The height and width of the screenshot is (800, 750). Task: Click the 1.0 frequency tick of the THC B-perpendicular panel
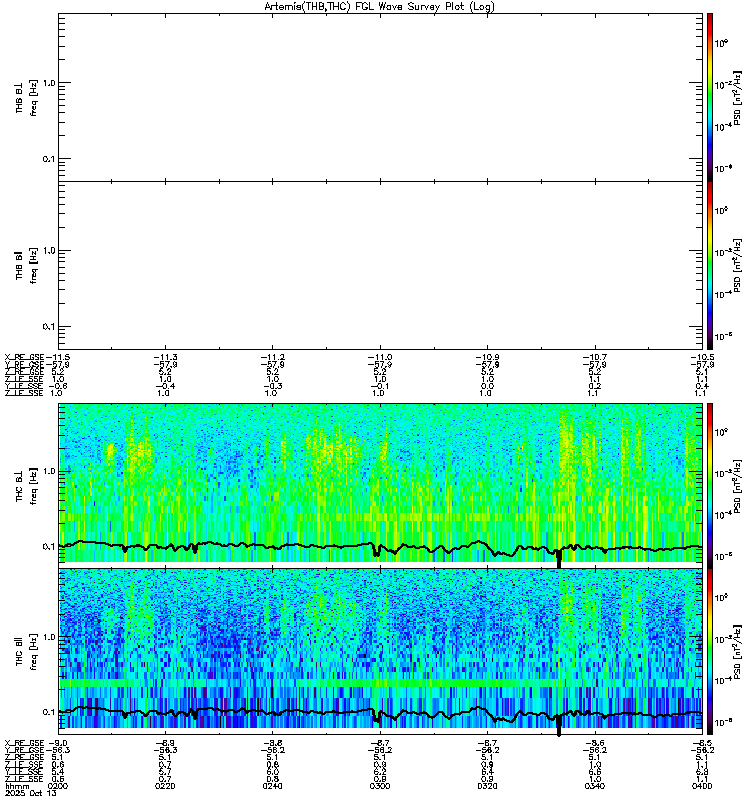[49, 471]
